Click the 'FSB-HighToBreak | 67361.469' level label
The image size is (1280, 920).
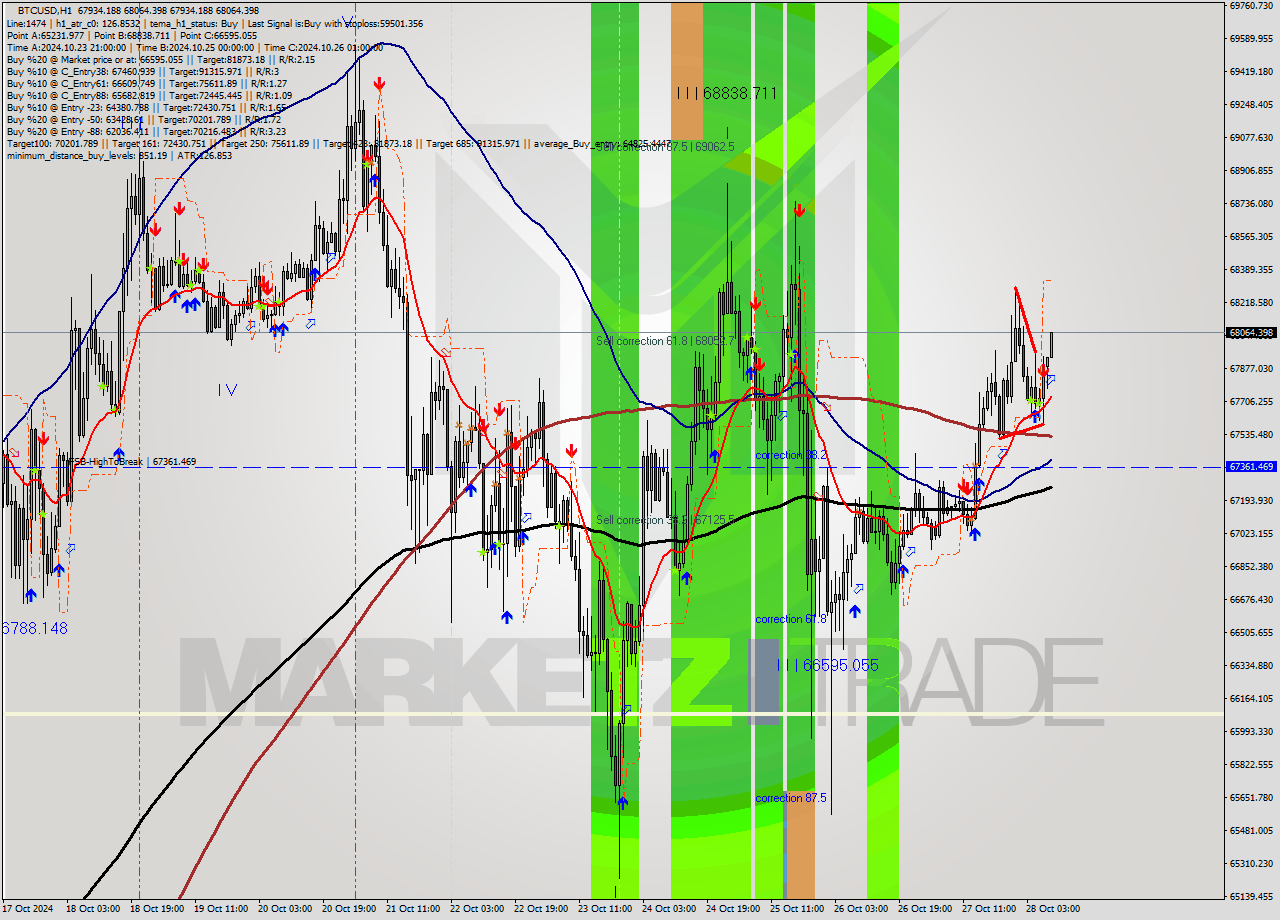click(130, 462)
